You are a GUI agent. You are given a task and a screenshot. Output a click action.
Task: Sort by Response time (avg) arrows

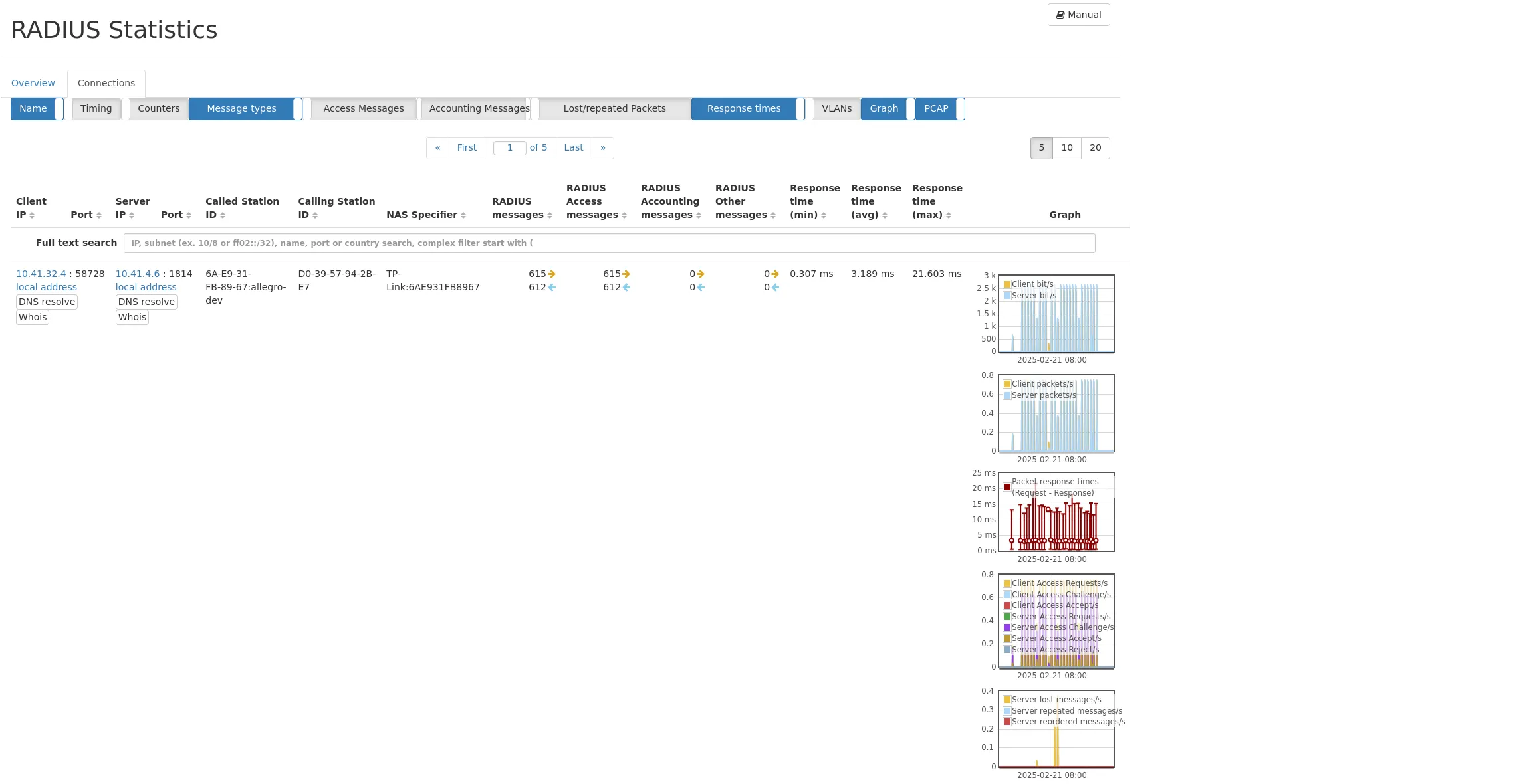click(885, 215)
